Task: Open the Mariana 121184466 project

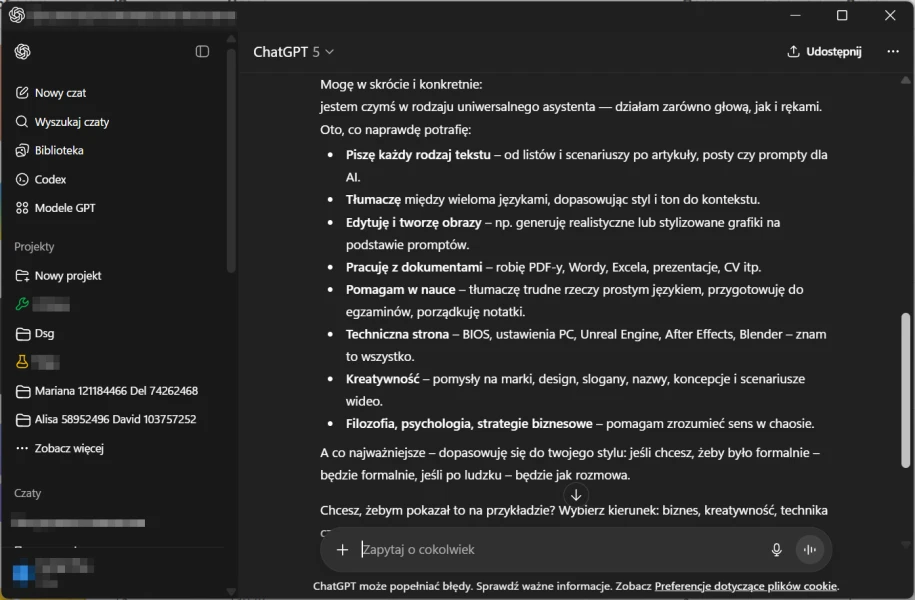Action: [x=115, y=391]
